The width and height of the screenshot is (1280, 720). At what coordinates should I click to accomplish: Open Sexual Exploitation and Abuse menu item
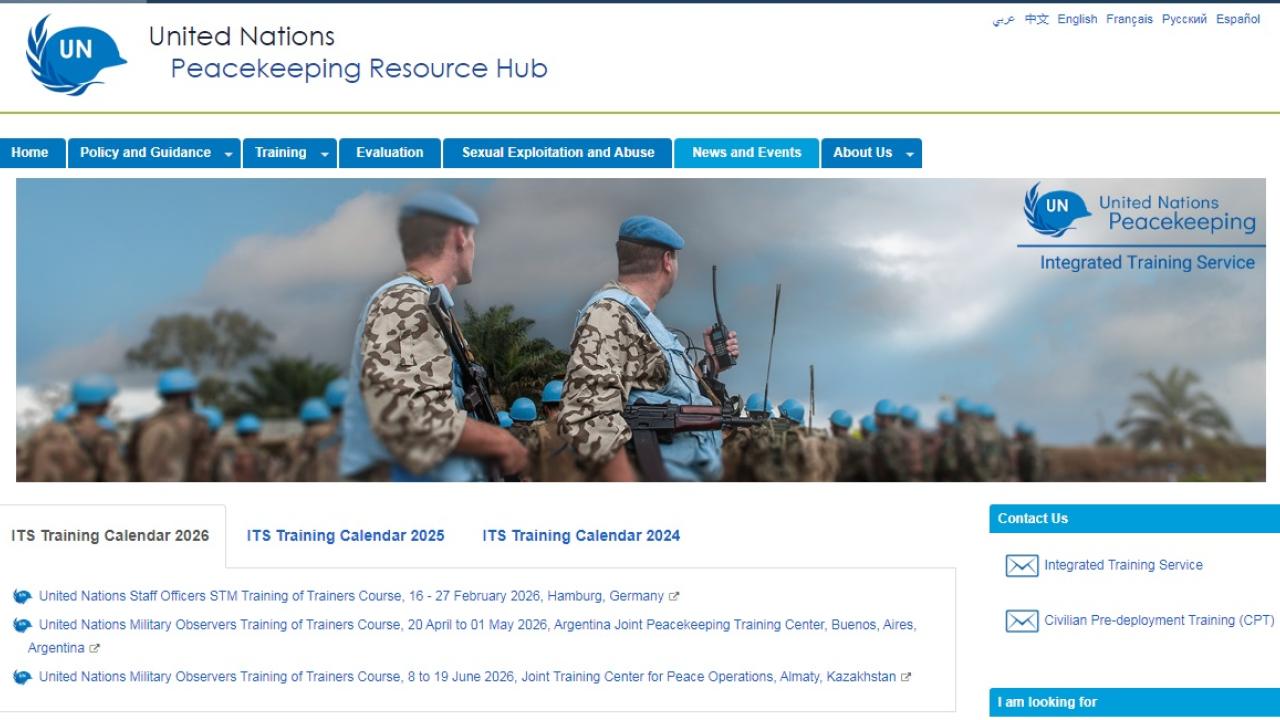558,153
